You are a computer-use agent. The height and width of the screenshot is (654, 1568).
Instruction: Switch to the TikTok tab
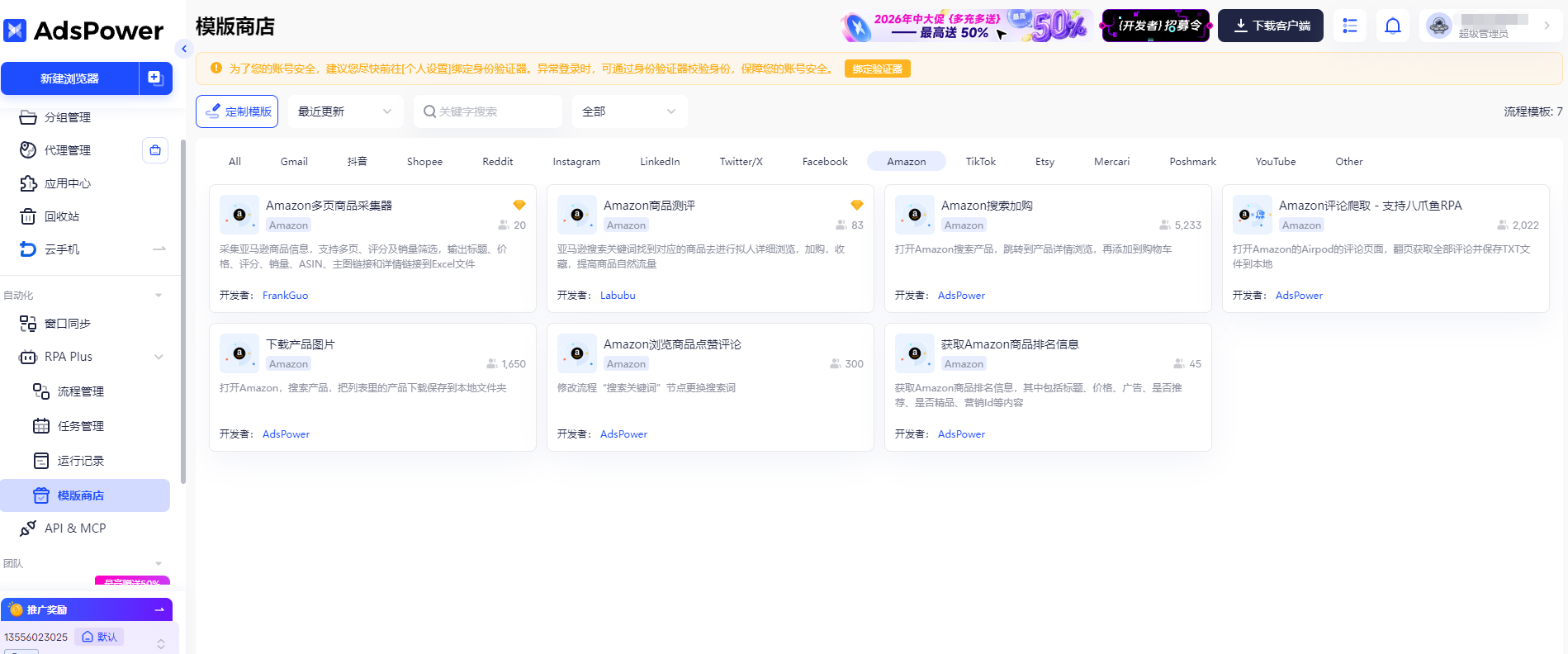pyautogui.click(x=981, y=162)
